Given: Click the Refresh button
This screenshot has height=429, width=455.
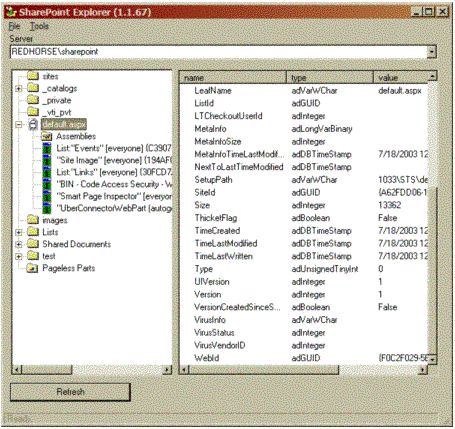Looking at the screenshot, I should click(70, 392).
